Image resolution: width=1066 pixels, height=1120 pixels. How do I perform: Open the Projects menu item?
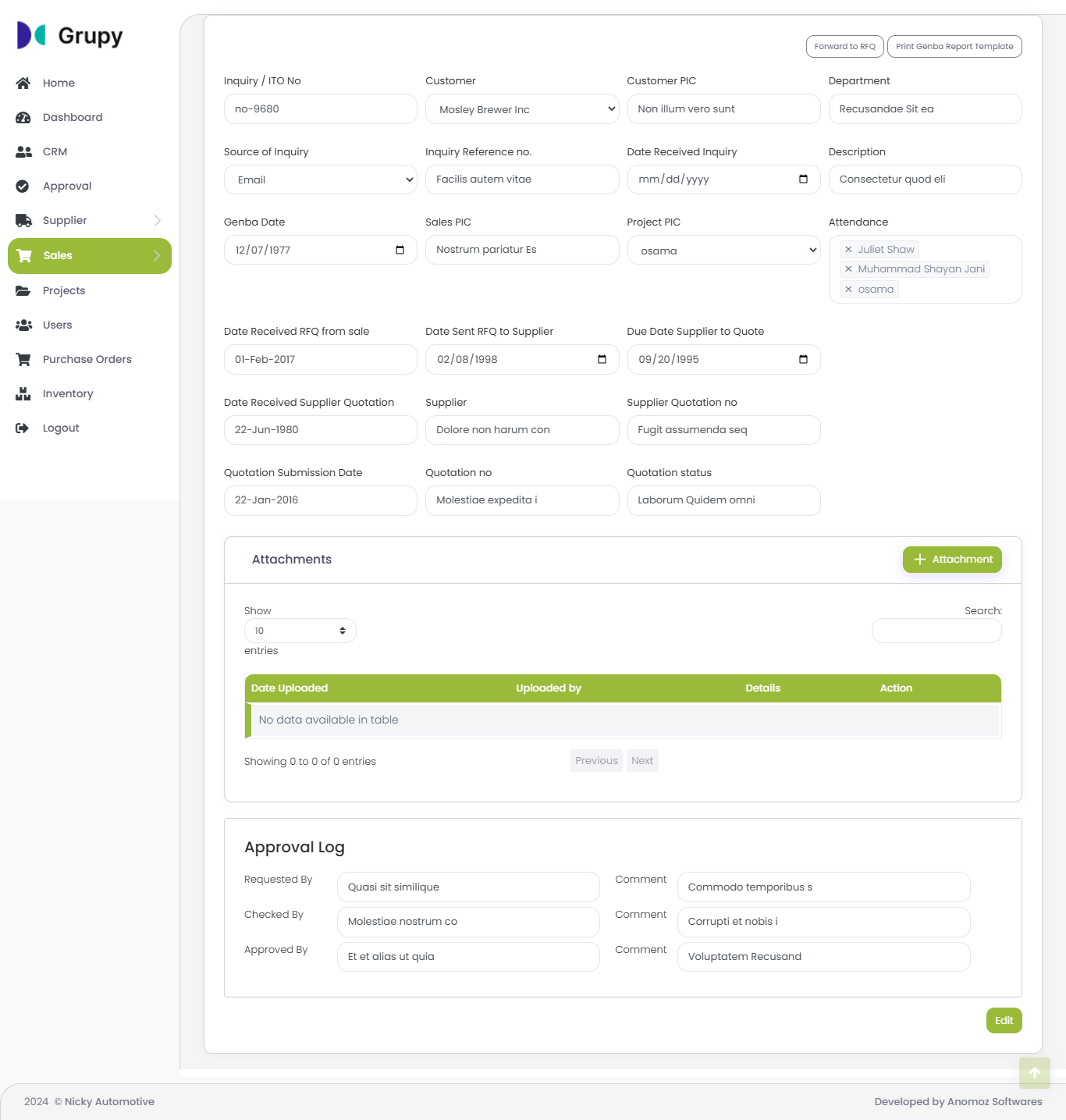64,290
